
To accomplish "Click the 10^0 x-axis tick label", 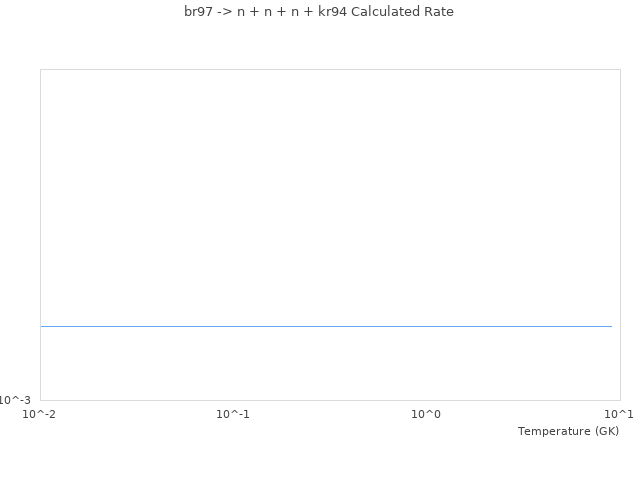I will (x=426, y=414).
